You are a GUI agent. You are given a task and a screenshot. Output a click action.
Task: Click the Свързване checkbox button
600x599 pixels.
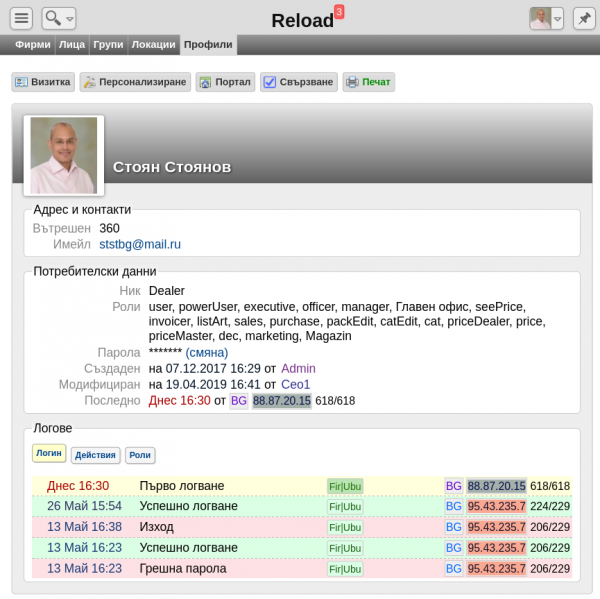(298, 82)
